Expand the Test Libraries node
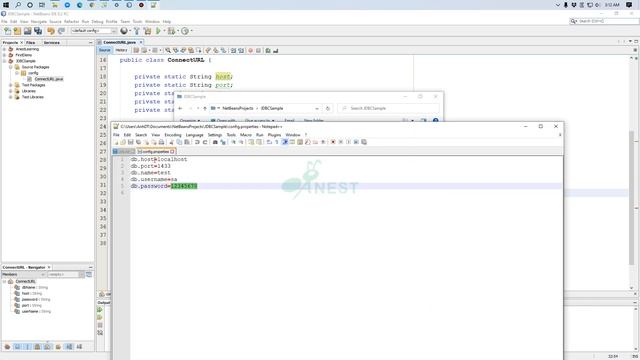Image resolution: width=640 pixels, height=360 pixels. pyautogui.click(x=11, y=97)
